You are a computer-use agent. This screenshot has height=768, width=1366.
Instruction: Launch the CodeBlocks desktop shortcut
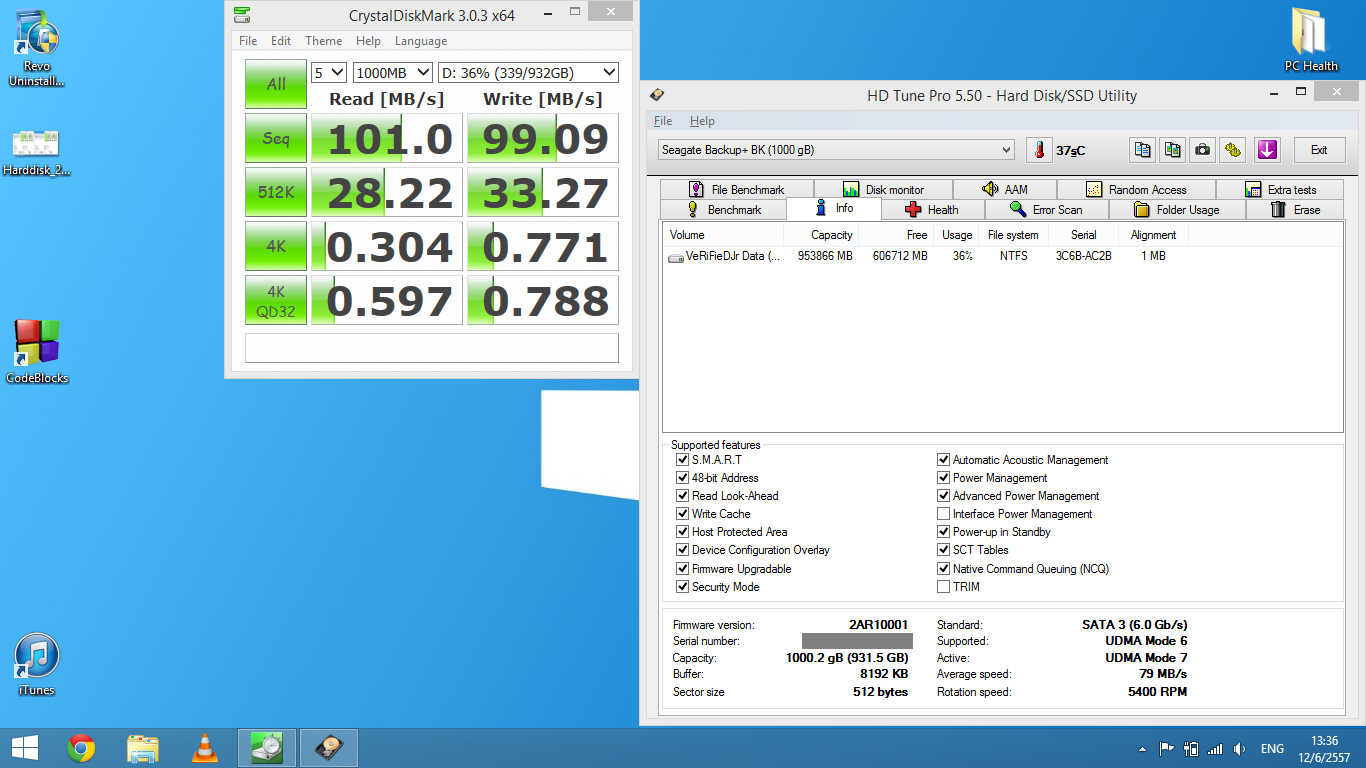coord(37,352)
